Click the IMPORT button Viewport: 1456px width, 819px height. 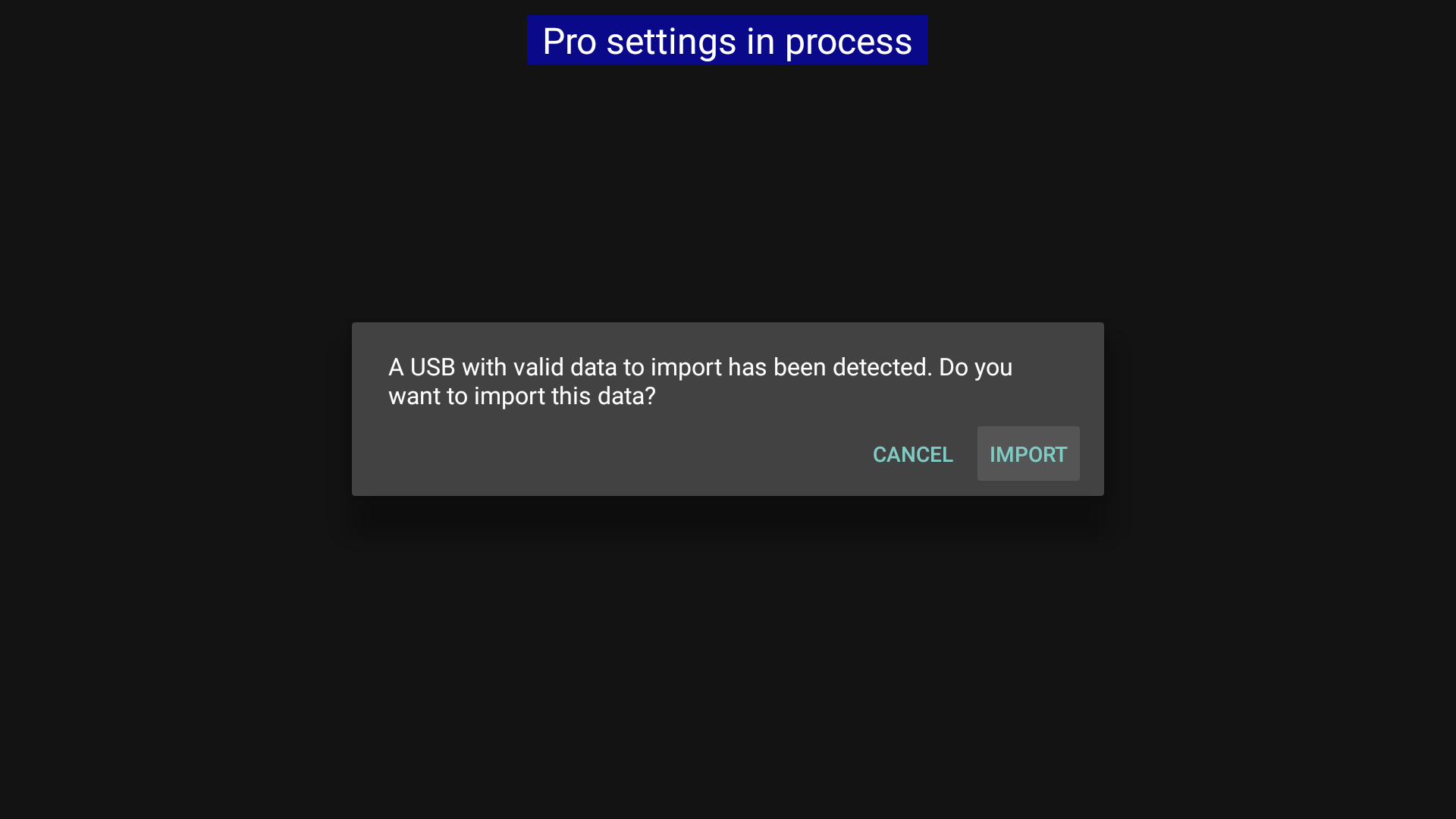1028,453
